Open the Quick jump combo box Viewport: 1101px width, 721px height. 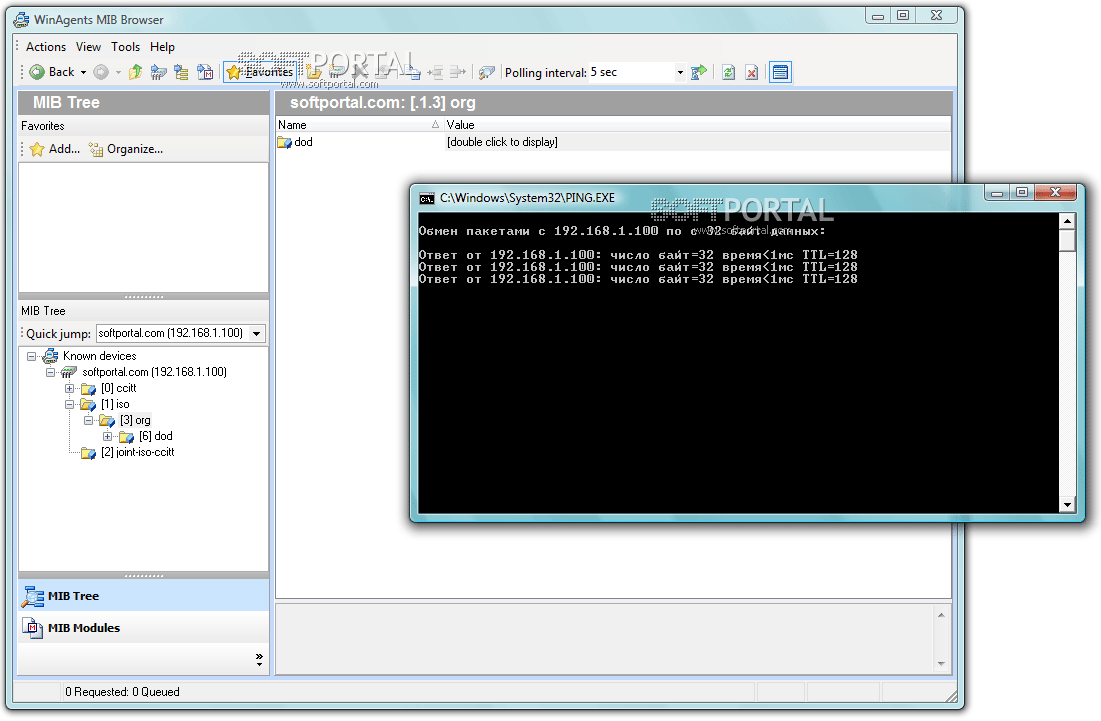(257, 333)
